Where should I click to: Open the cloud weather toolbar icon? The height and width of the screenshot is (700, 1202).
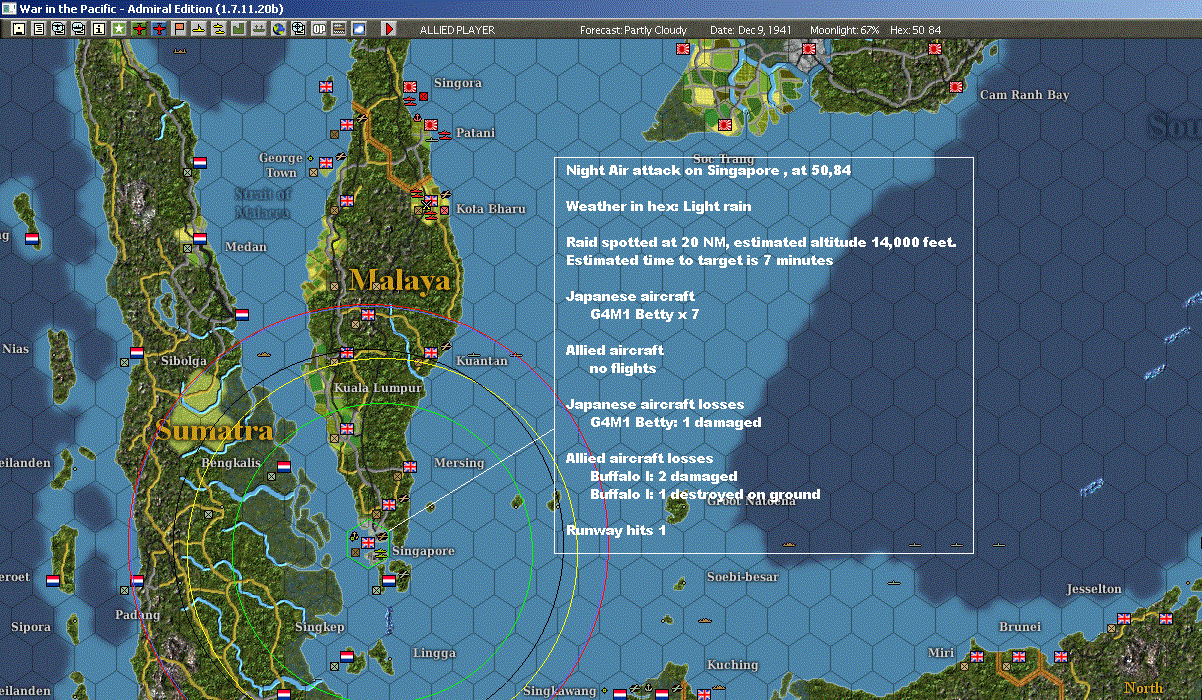[359, 29]
